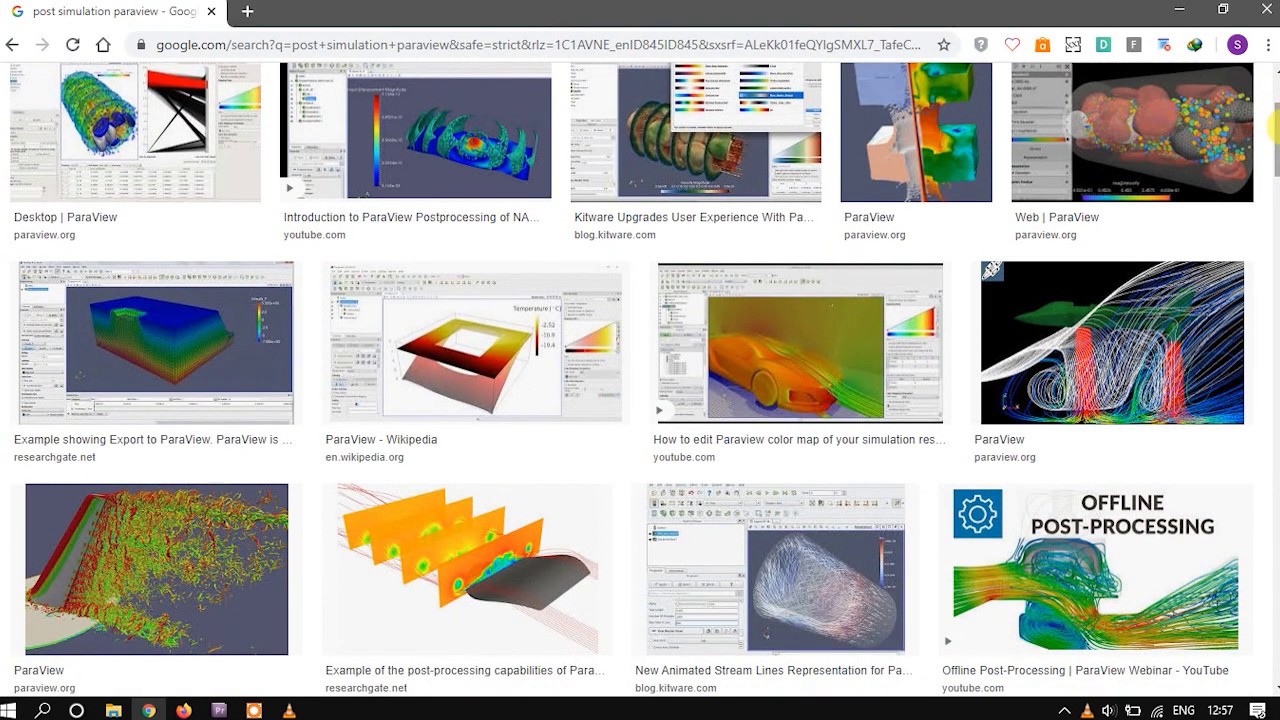
Task: Open the blue terrain mesh export thumbnail
Action: (155, 343)
